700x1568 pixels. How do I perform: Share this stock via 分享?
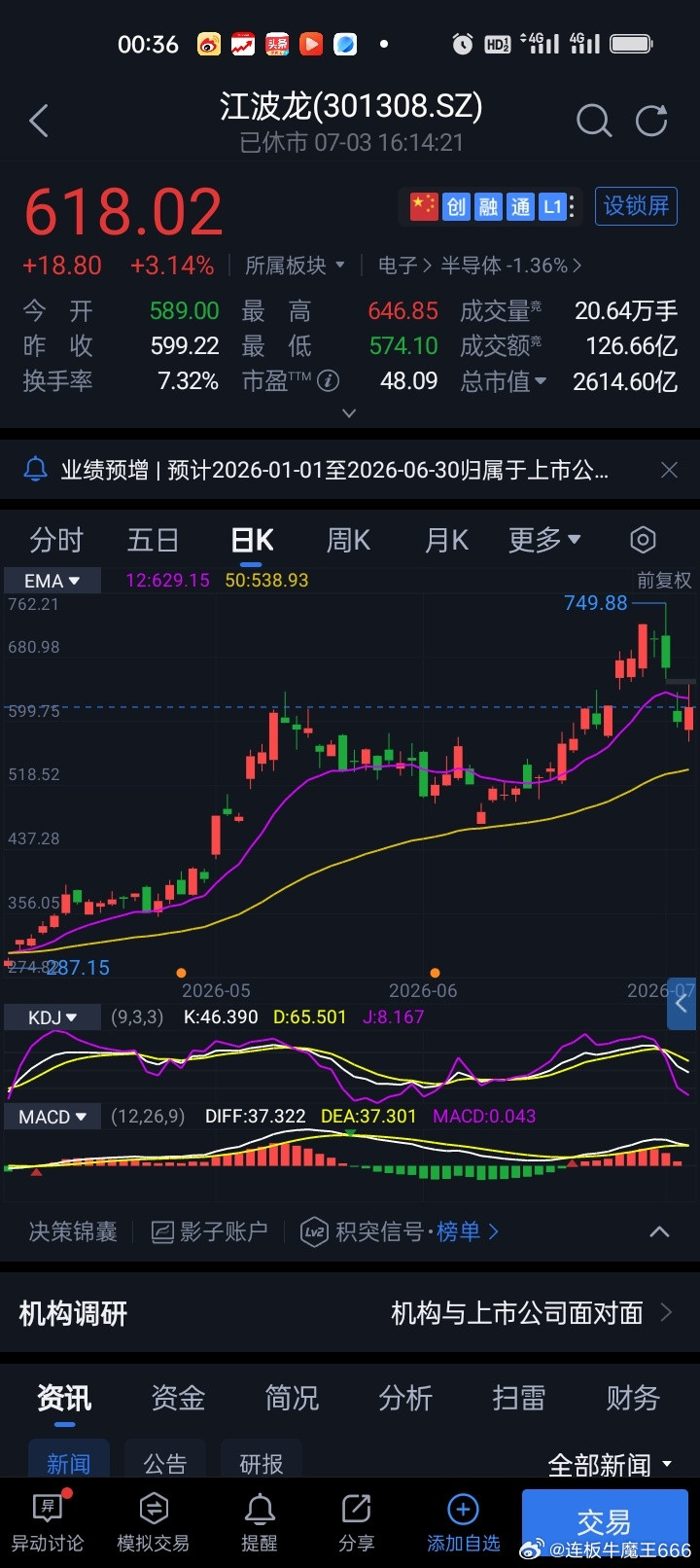[x=356, y=1524]
